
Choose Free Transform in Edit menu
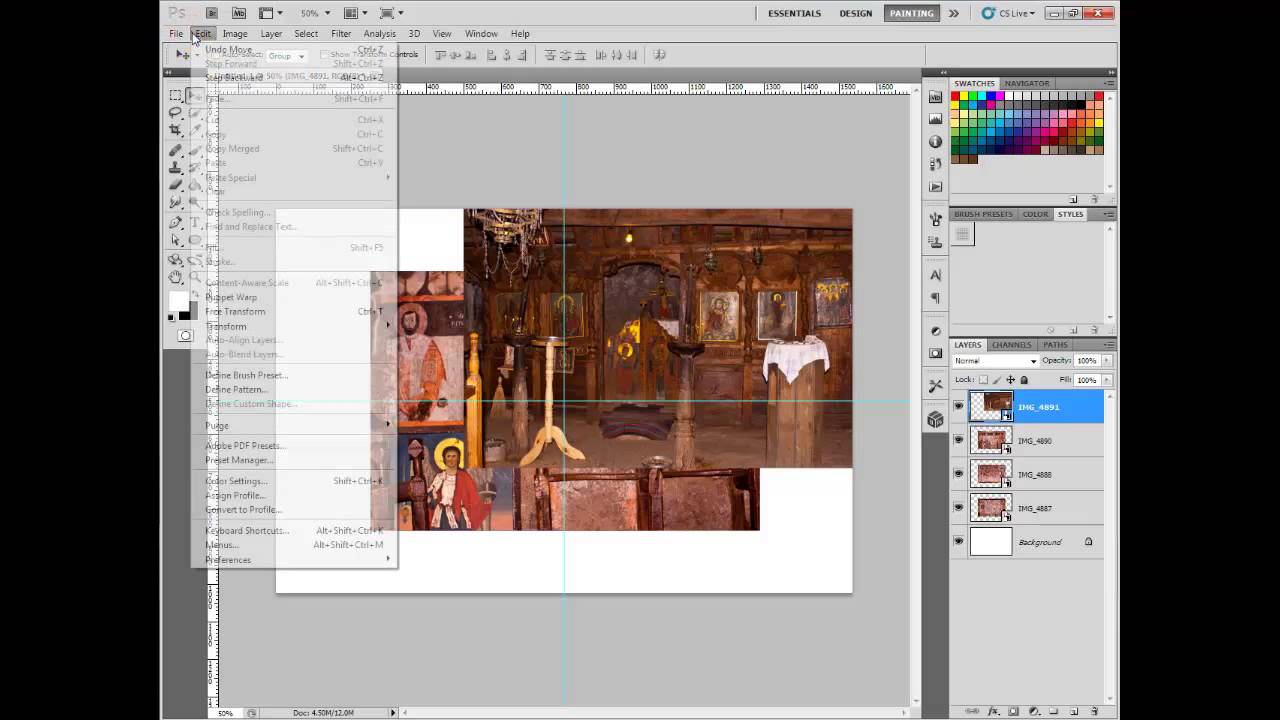click(x=235, y=311)
